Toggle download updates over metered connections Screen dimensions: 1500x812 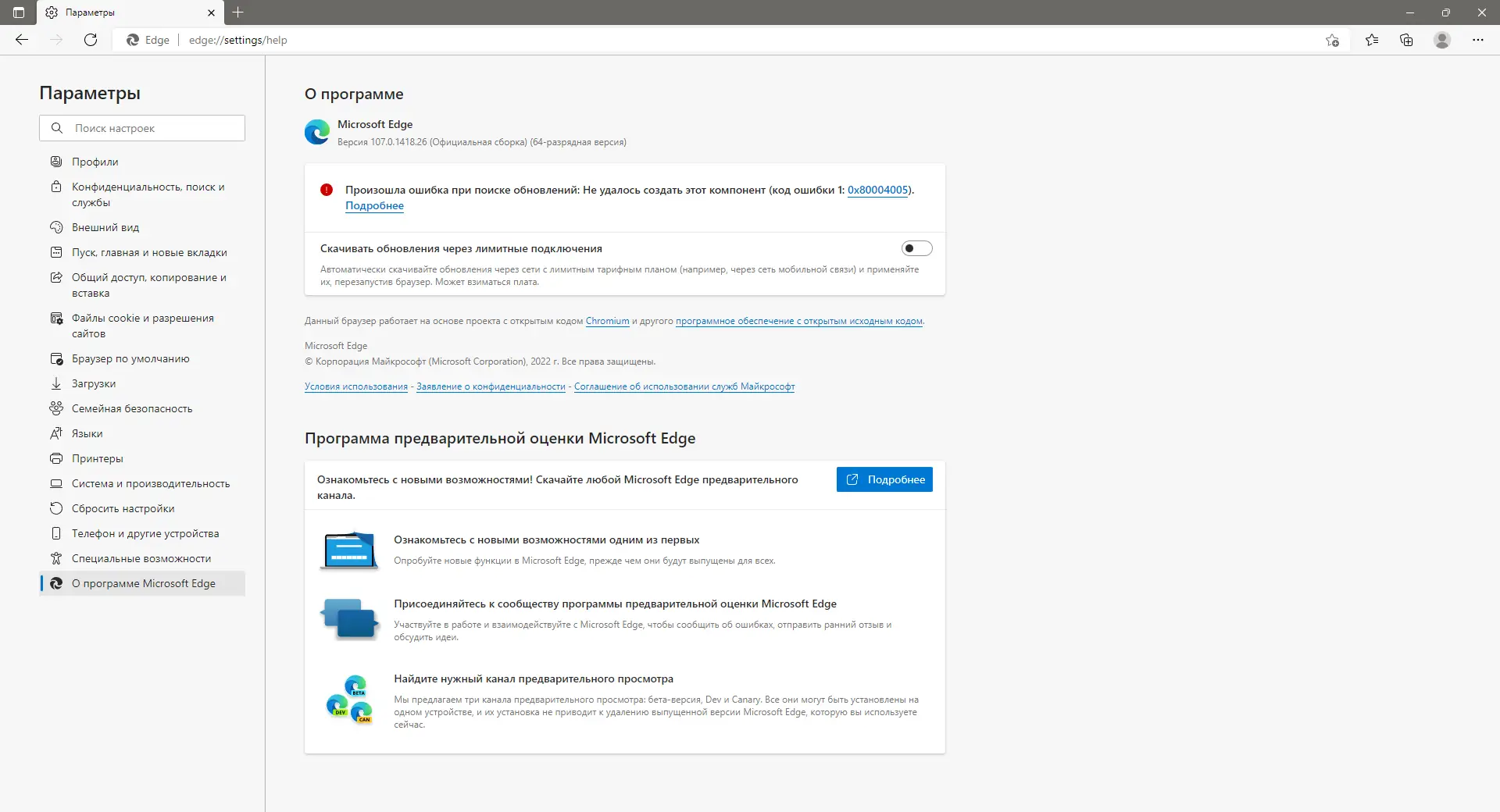pyautogui.click(x=916, y=248)
